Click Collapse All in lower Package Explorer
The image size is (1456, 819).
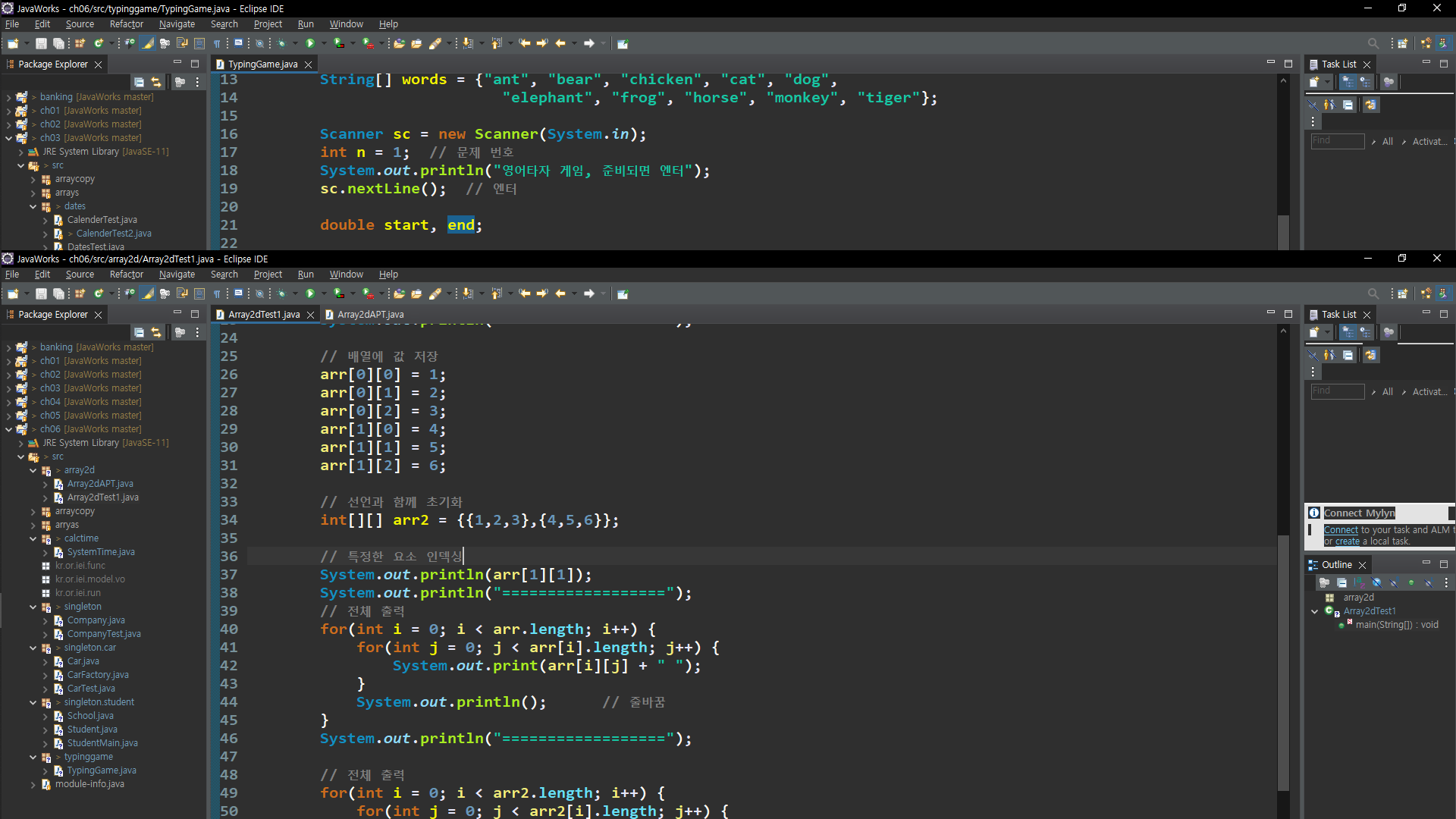140,332
